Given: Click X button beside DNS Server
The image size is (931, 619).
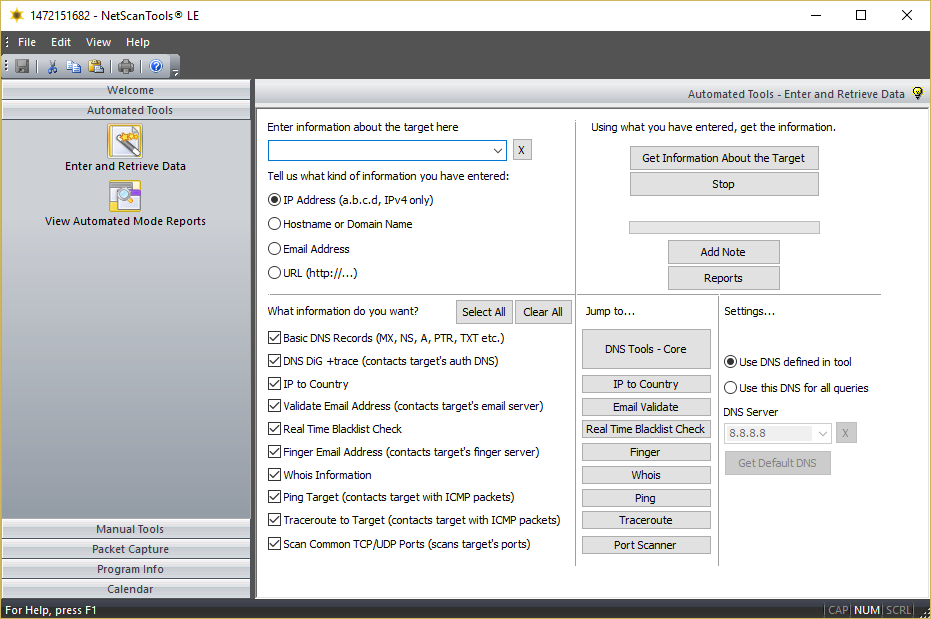Looking at the screenshot, I should pyautogui.click(x=846, y=433).
